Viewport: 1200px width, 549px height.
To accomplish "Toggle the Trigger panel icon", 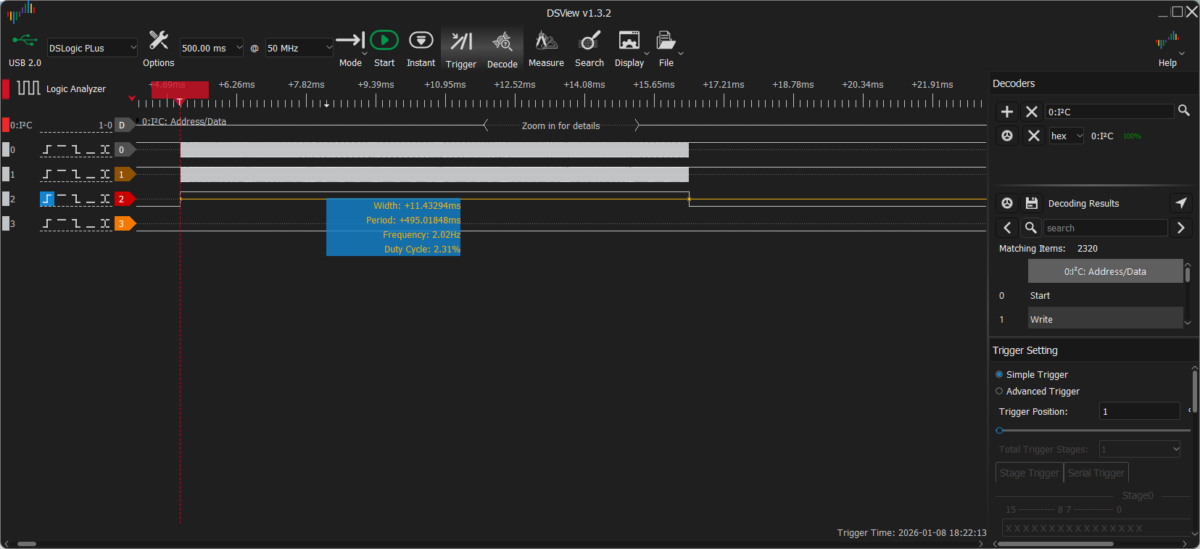I will point(461,41).
